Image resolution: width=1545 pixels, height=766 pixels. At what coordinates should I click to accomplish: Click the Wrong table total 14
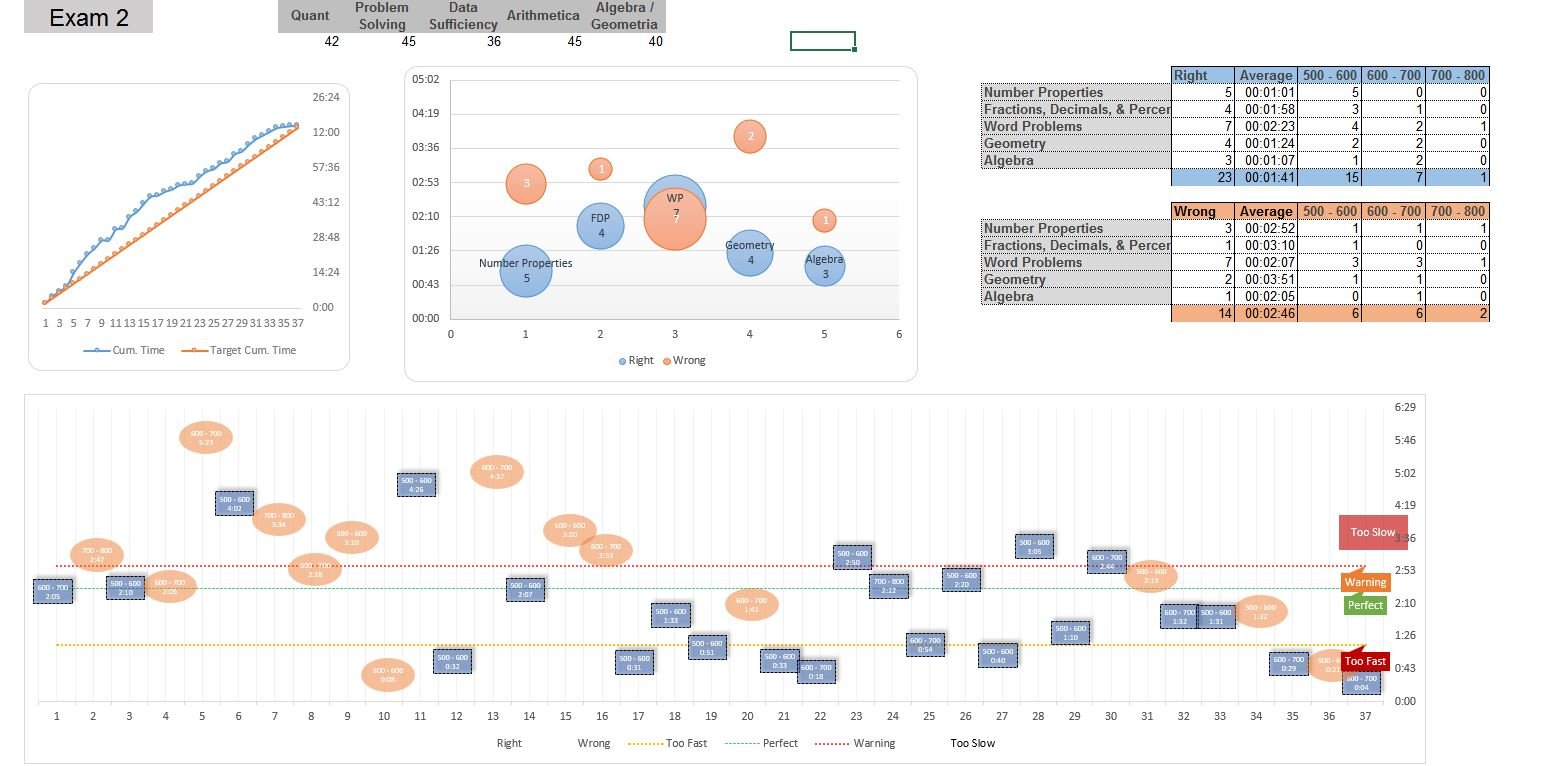[1203, 313]
